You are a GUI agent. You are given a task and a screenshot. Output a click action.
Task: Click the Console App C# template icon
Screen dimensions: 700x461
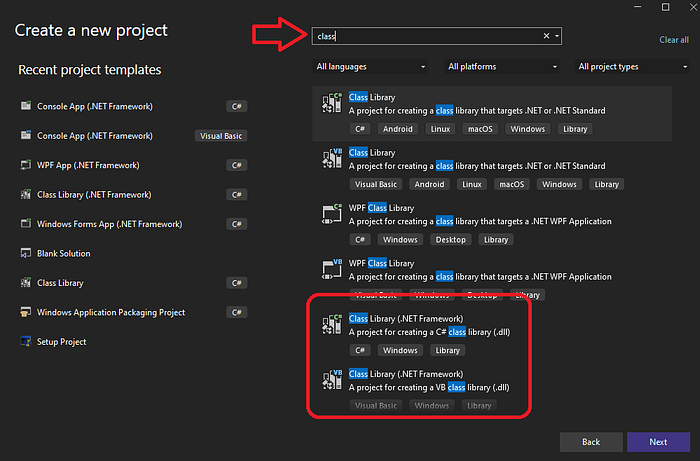(x=26, y=106)
